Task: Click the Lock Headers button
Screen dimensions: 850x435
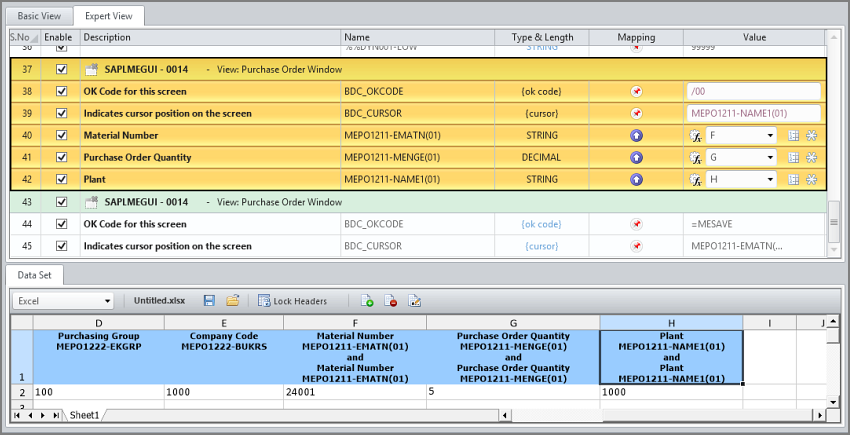Action: [293, 301]
